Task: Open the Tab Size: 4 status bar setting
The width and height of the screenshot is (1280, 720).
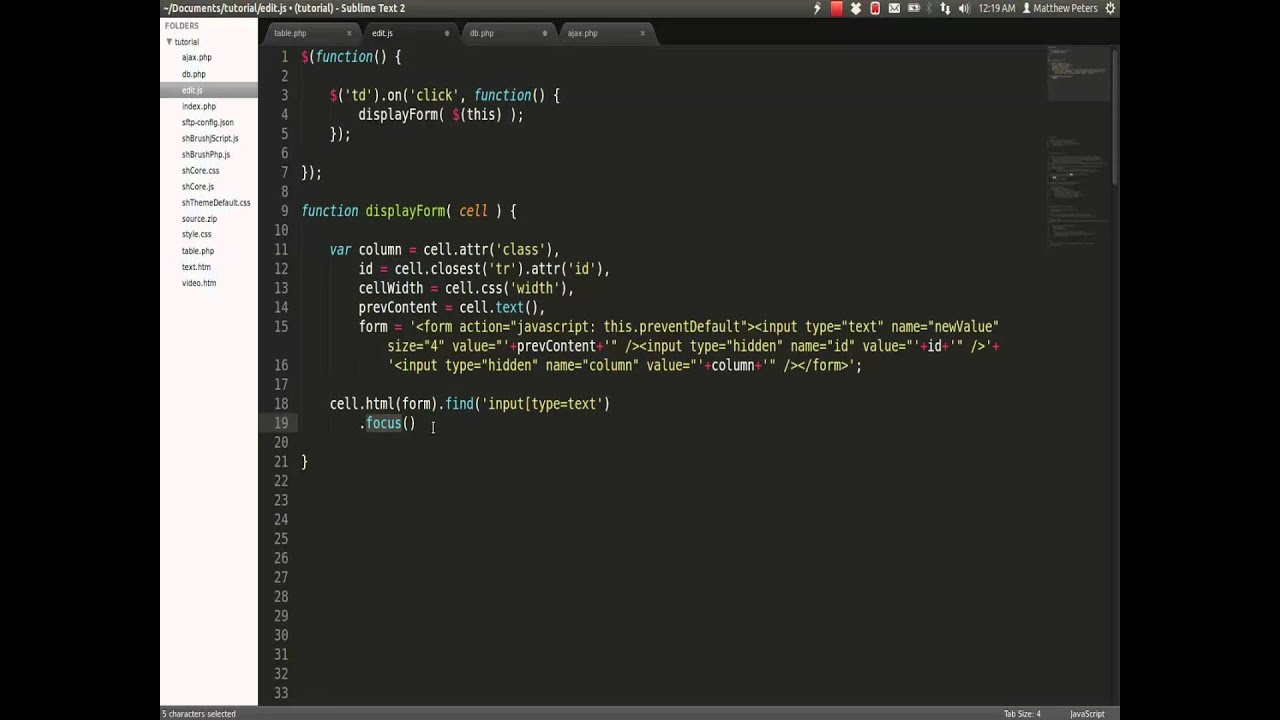Action: point(1022,714)
